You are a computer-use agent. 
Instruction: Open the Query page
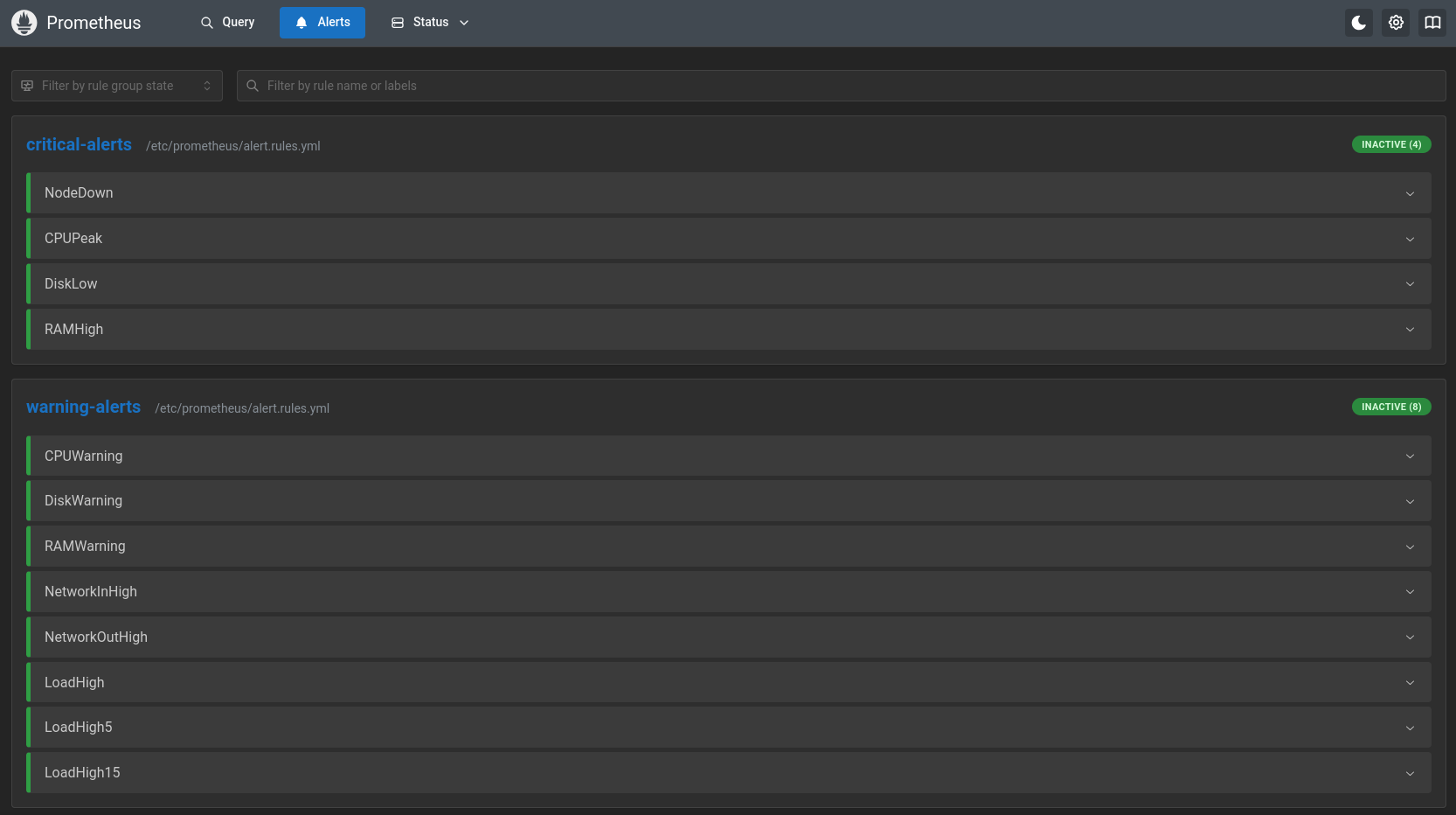pyautogui.click(x=227, y=23)
